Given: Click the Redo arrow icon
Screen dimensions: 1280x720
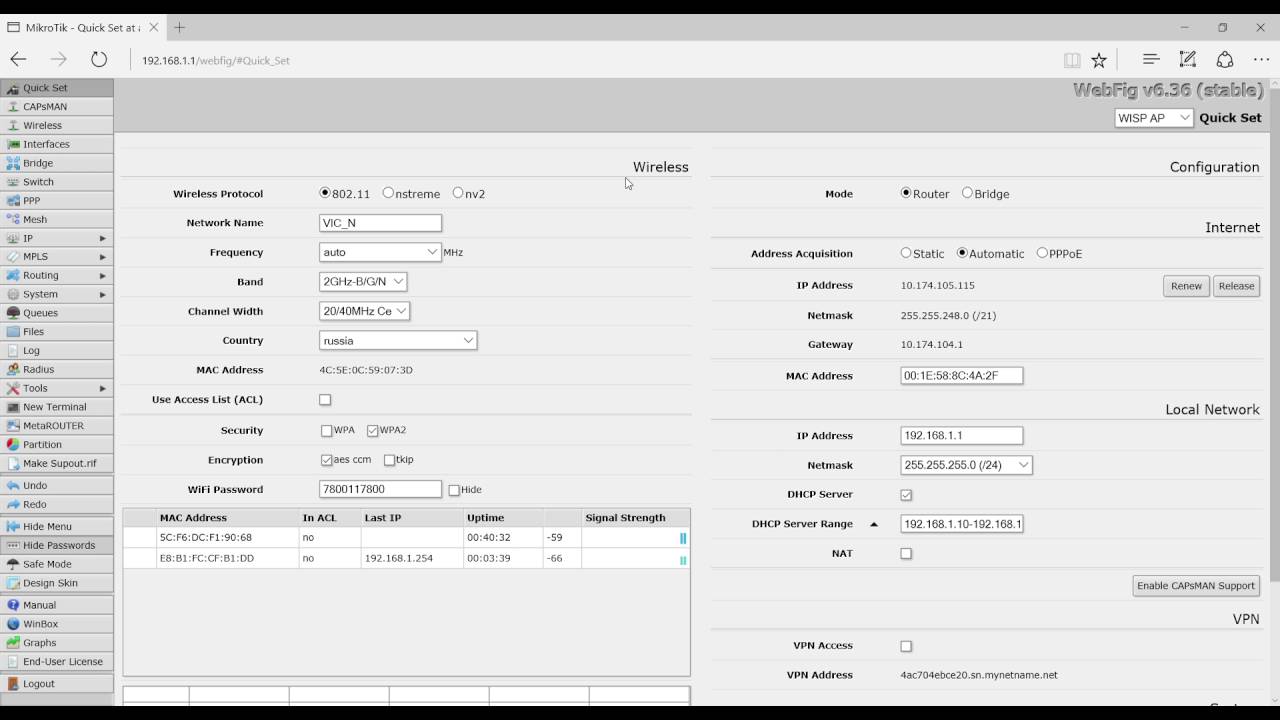Looking at the screenshot, I should point(13,505).
